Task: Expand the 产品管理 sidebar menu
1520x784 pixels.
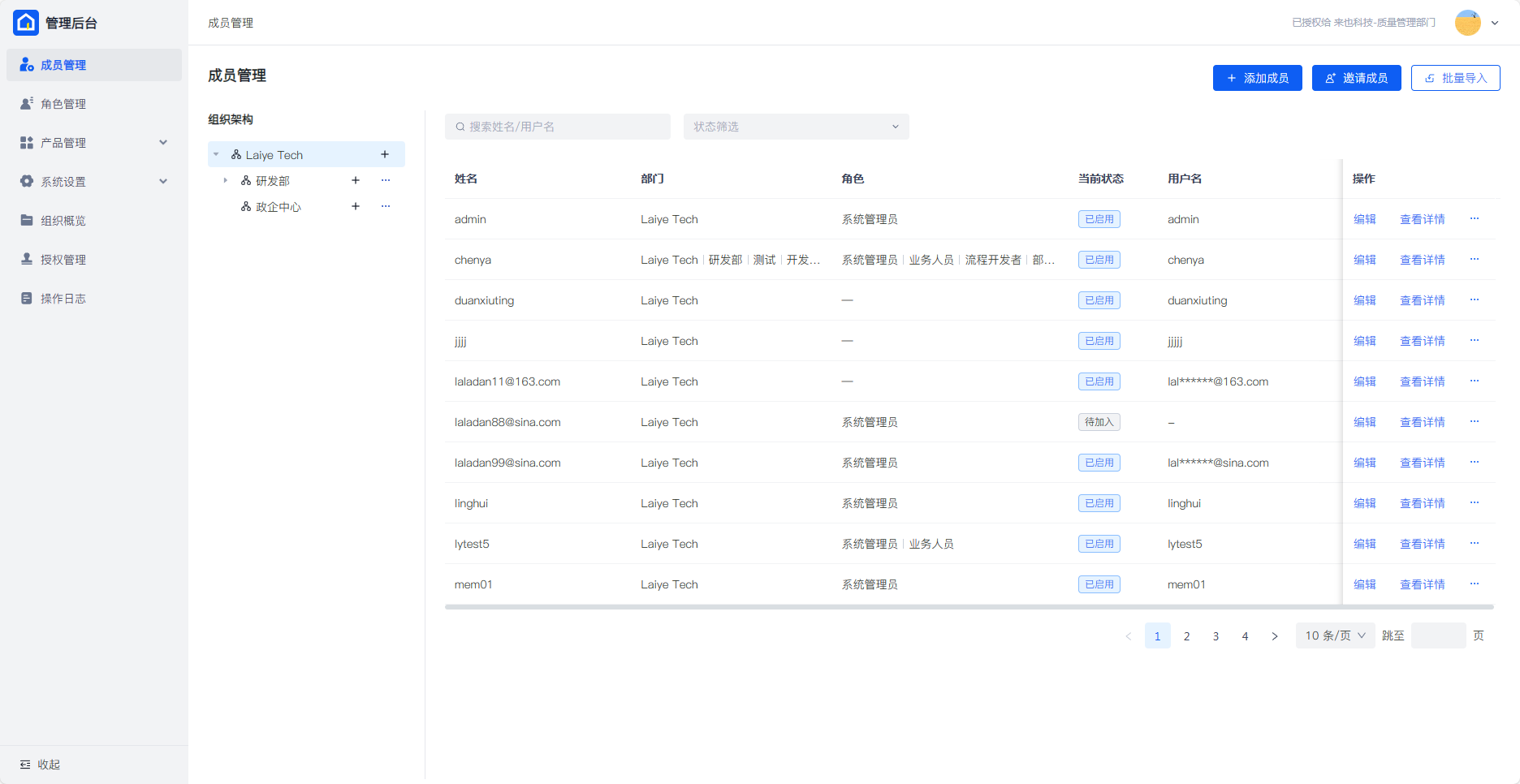Action: coord(94,143)
